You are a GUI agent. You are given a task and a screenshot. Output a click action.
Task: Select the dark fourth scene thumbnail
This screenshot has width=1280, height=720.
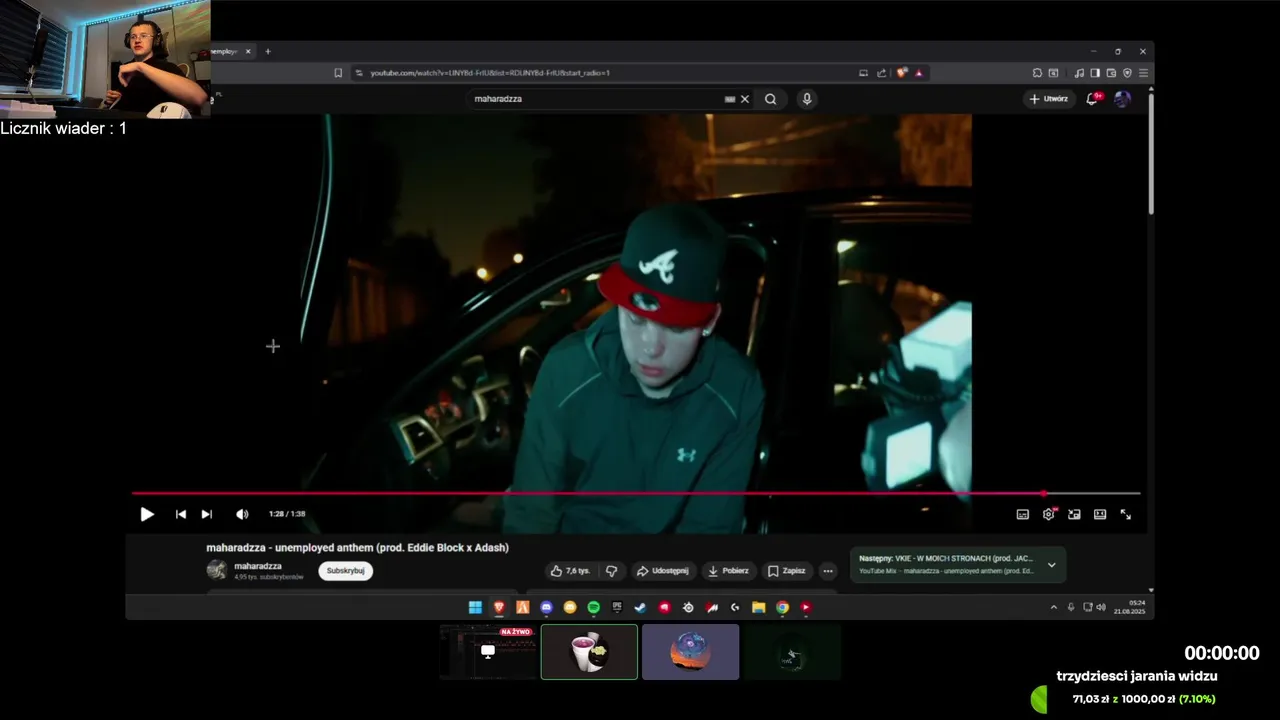tap(792, 652)
